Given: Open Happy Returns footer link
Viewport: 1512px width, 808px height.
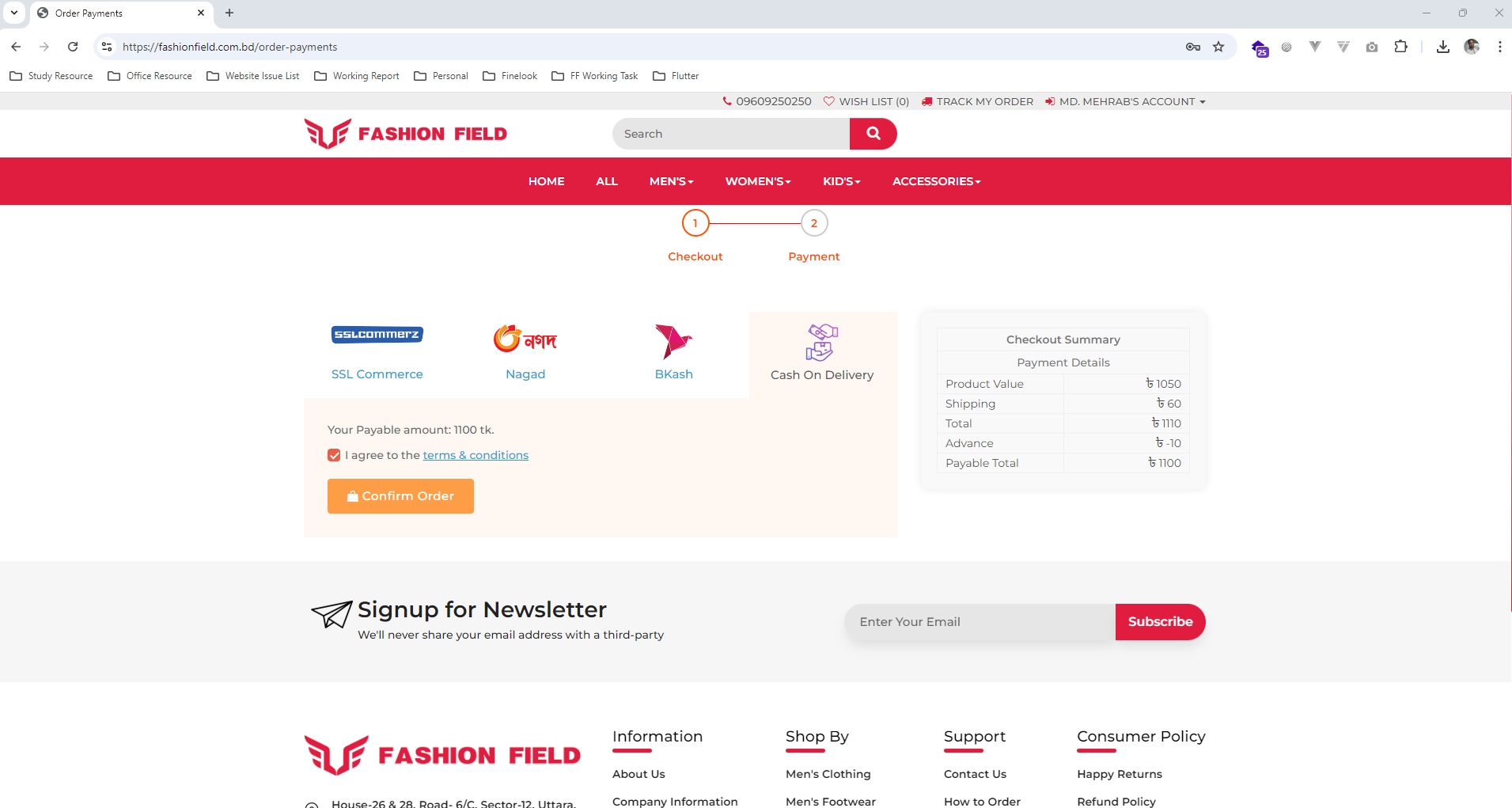Looking at the screenshot, I should point(1120,774).
